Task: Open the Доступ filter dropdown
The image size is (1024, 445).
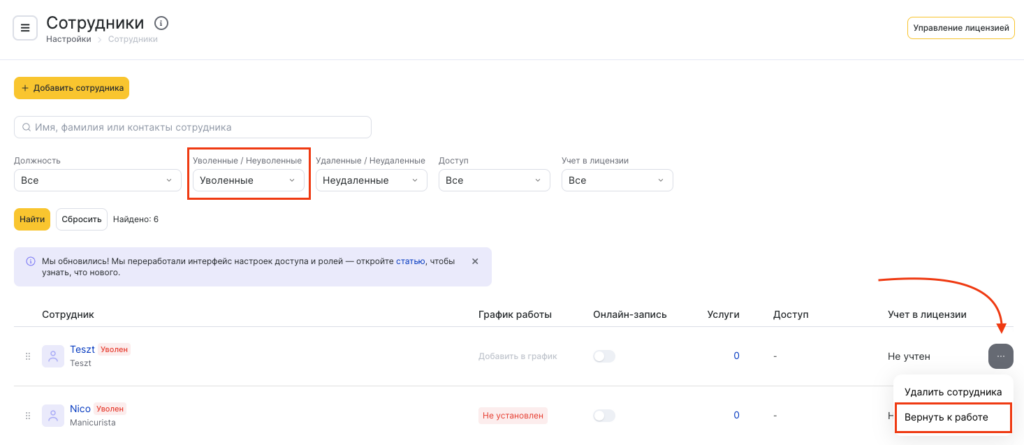Action: [x=494, y=180]
